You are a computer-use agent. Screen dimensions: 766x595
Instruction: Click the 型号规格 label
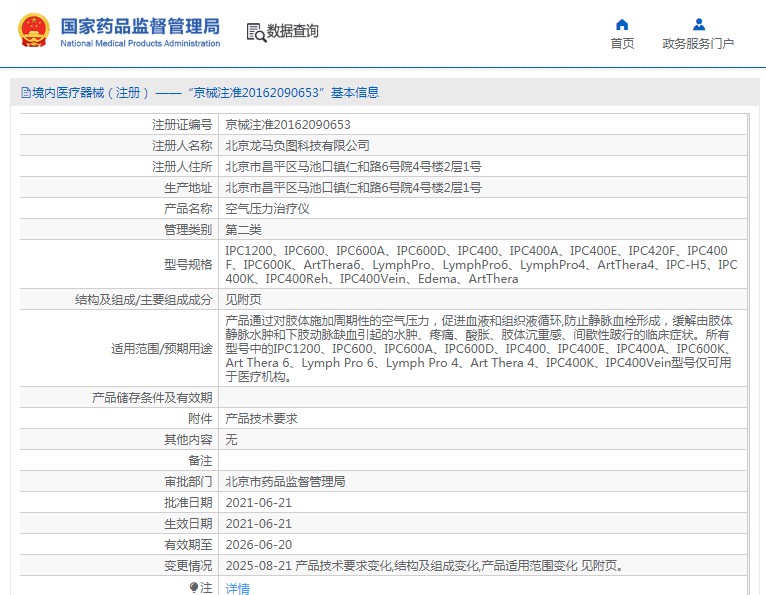coord(188,264)
